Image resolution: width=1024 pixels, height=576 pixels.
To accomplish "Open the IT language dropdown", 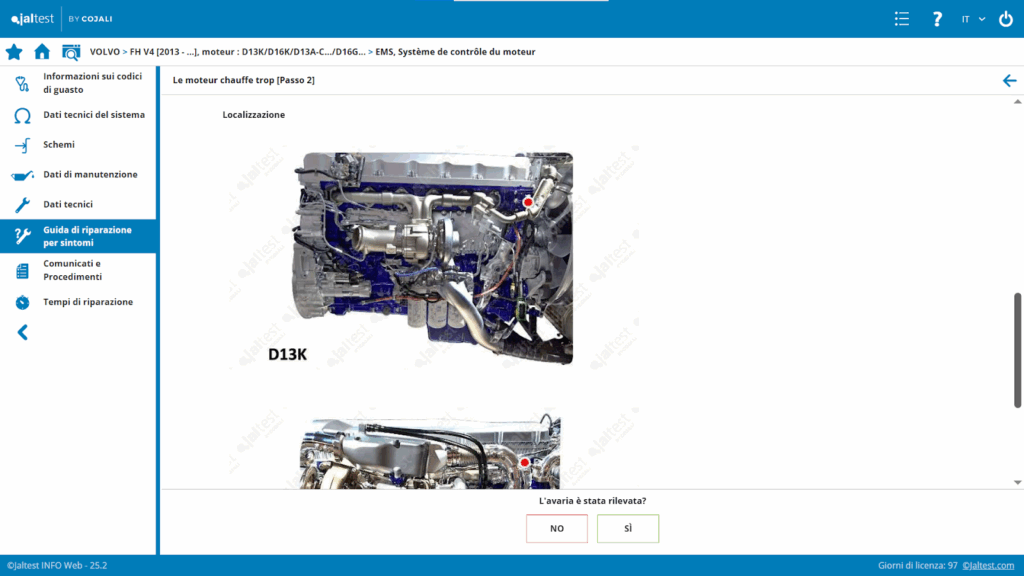I will point(973,19).
